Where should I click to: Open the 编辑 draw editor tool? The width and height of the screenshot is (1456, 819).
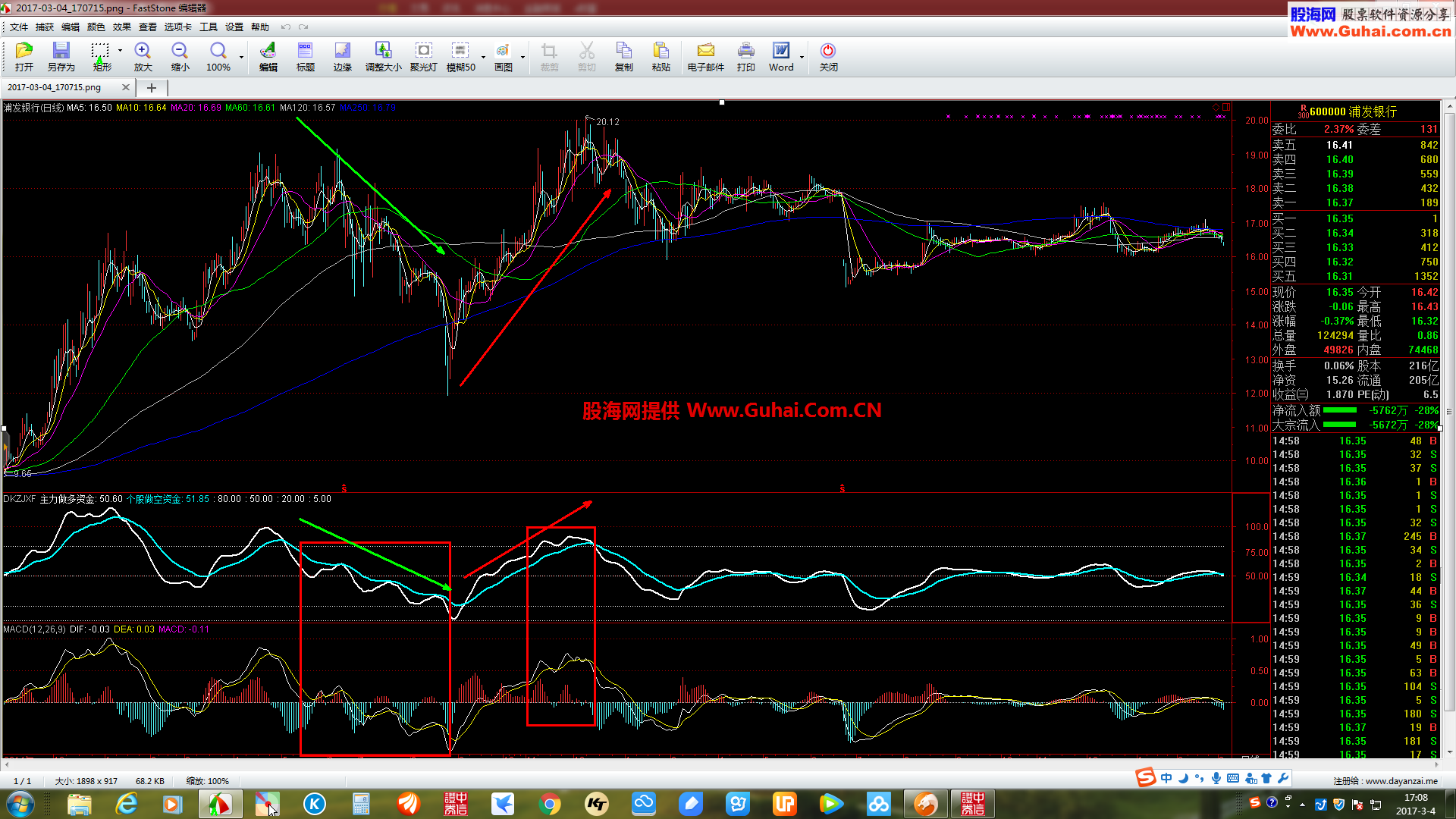pos(268,57)
